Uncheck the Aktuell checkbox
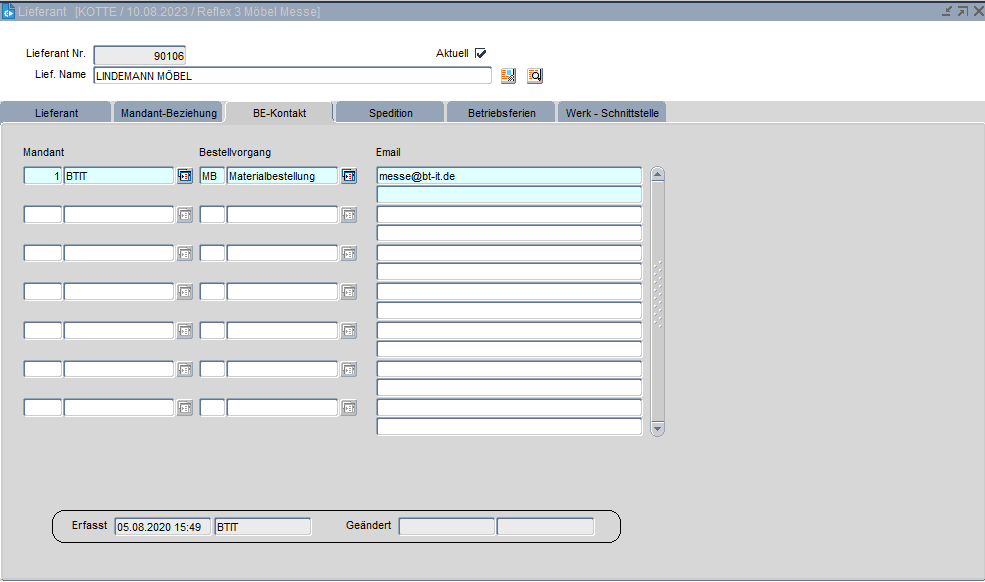This screenshot has height=582, width=985. pos(480,54)
